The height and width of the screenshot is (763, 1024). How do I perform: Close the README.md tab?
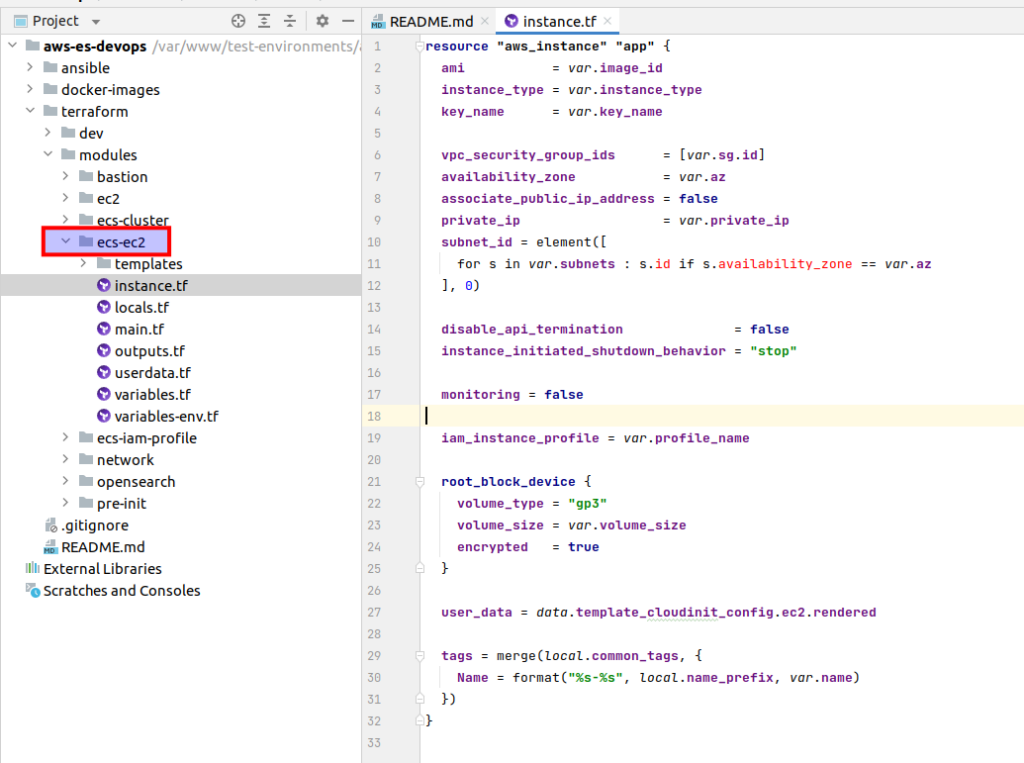486,20
